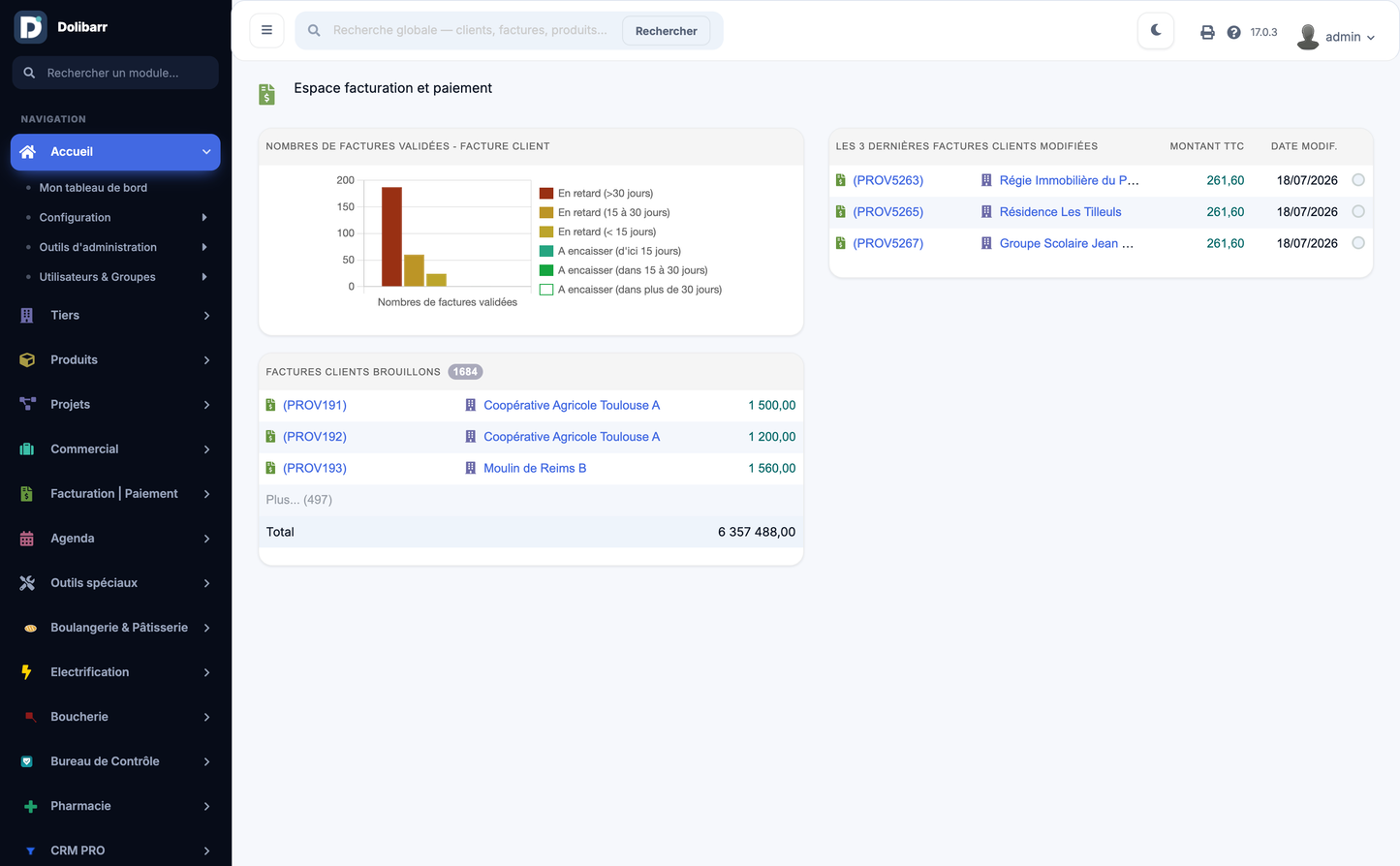Expand the Produits menu chevron
Viewport: 1400px width, 866px height.
[x=206, y=360]
